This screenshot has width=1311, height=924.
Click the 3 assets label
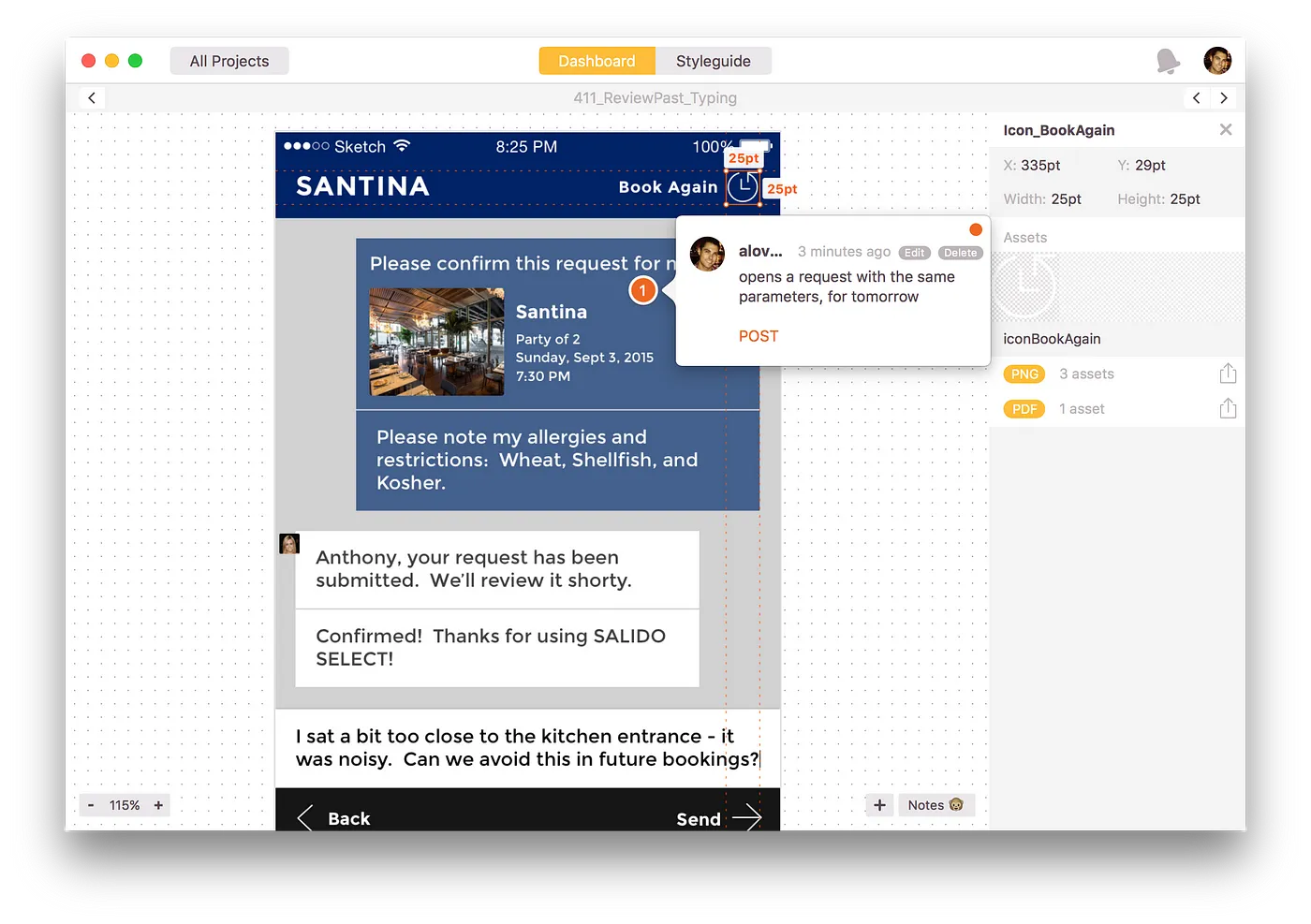pyautogui.click(x=1086, y=374)
